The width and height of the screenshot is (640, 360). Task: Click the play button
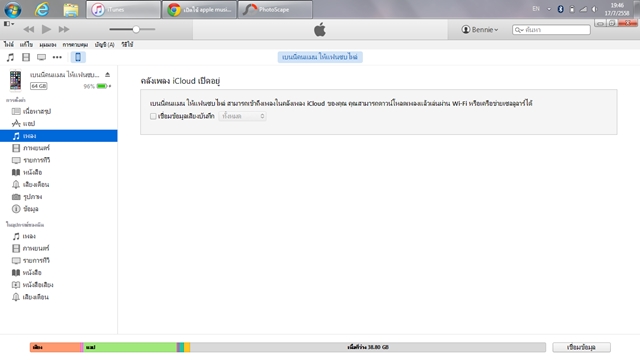[47, 29]
